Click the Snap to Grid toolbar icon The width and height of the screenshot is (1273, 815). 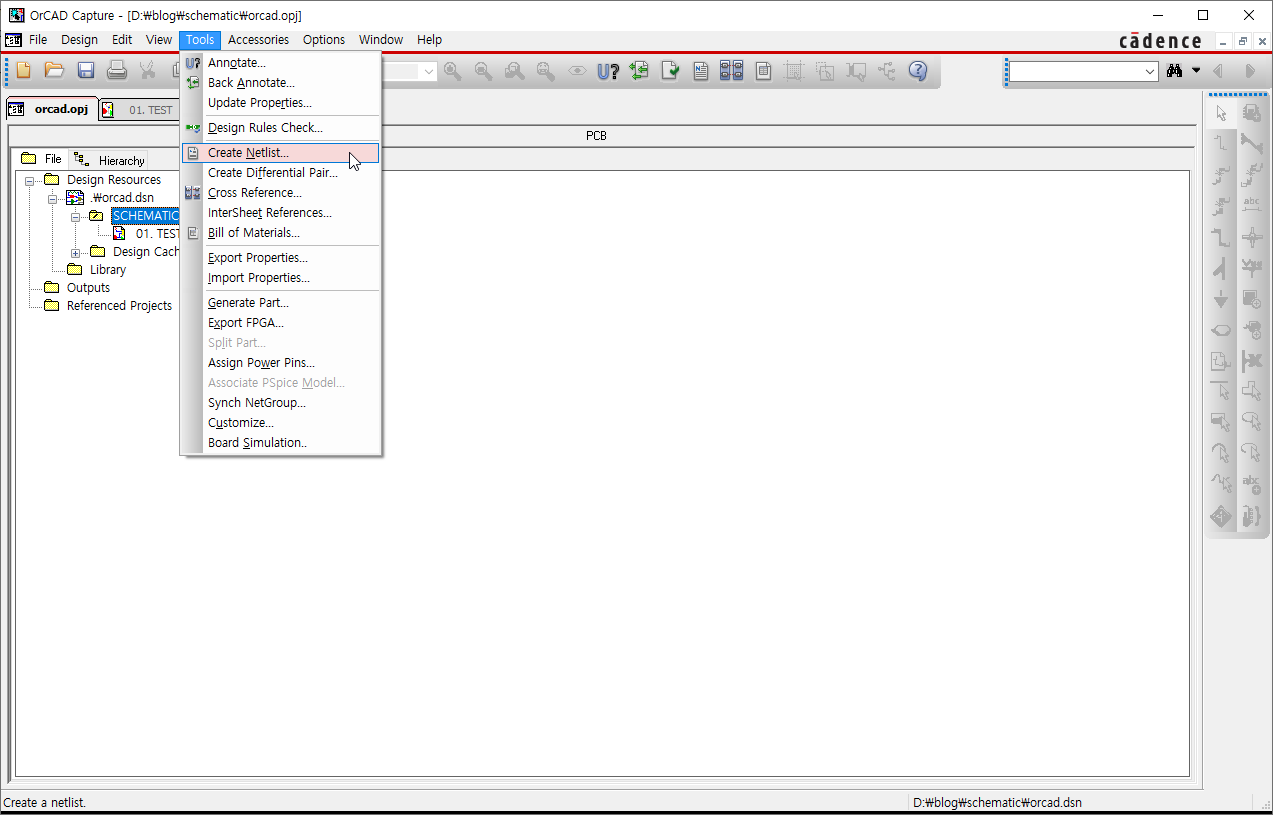tap(794, 71)
